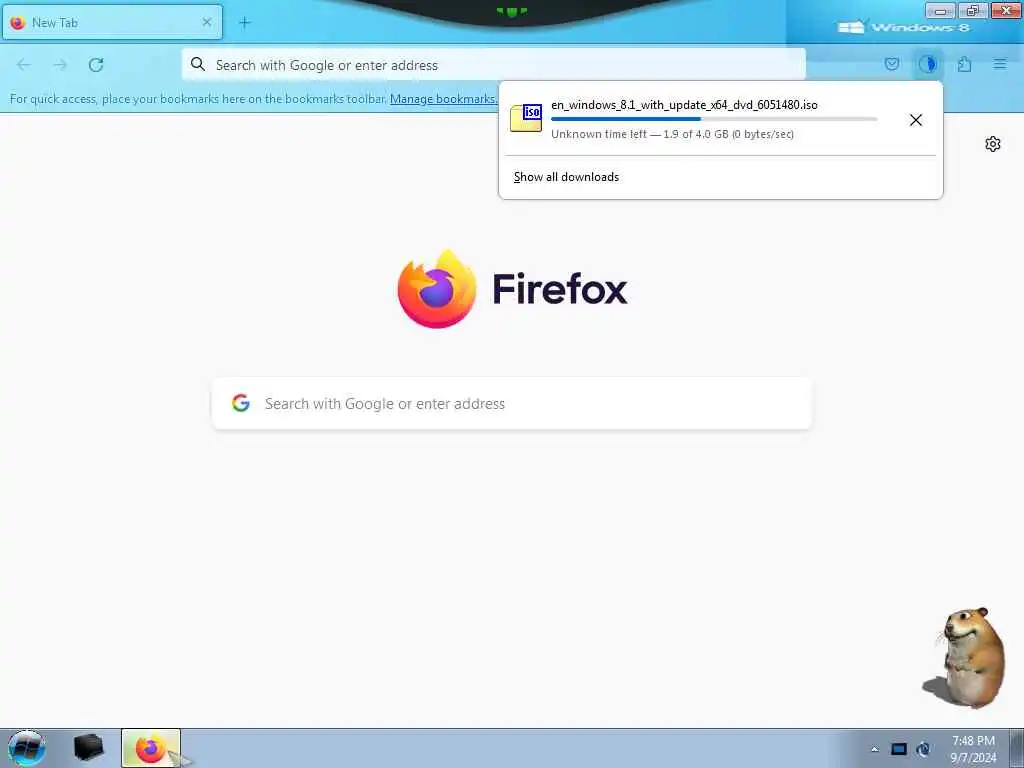Click the network tray icon
Image resolution: width=1024 pixels, height=768 pixels.
point(923,749)
